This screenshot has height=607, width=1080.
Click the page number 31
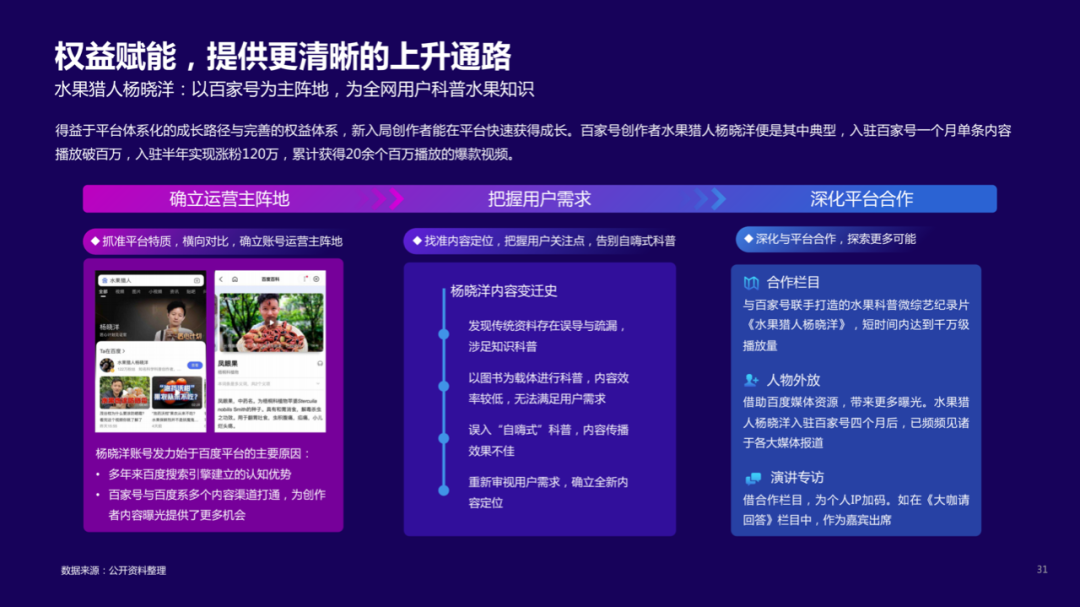click(1042, 570)
